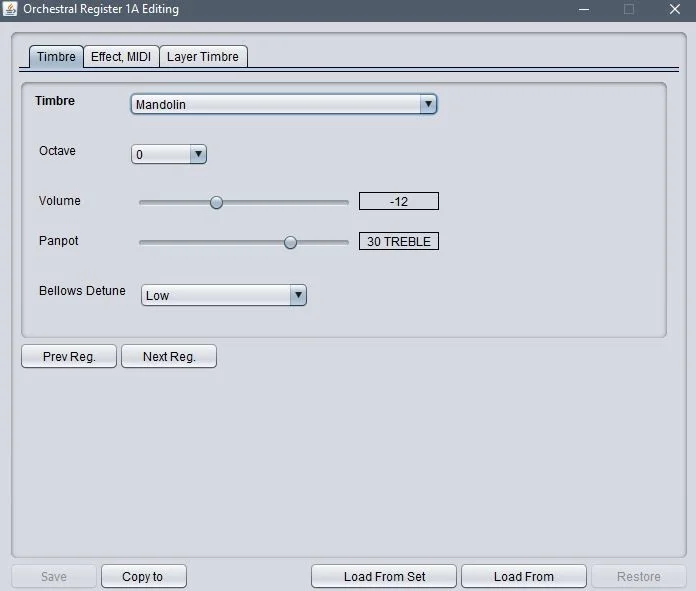
Task: Click the Volume slider handle
Action: [x=216, y=202]
